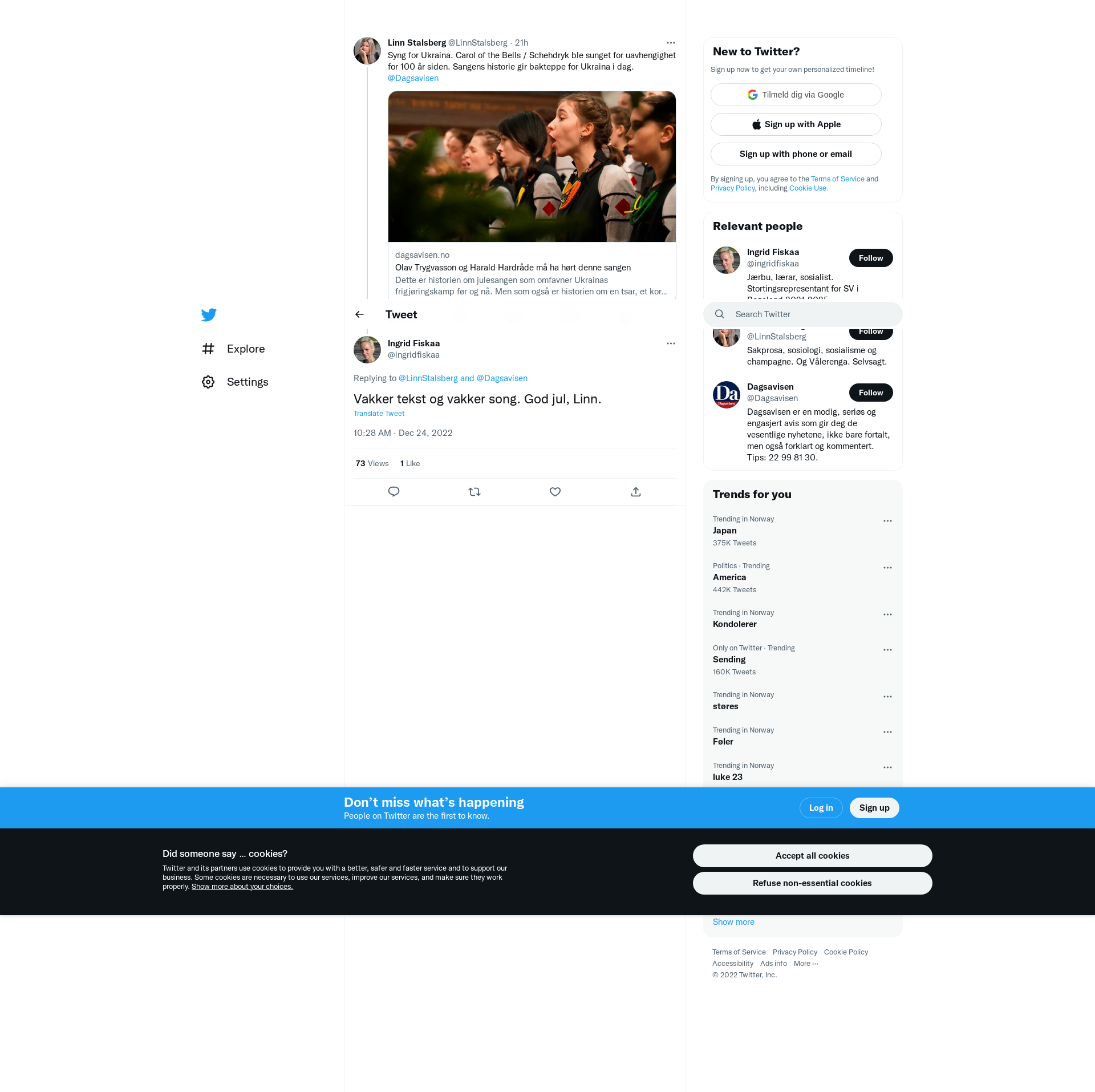The width and height of the screenshot is (1095, 1092).
Task: Open more options on Ingrid Fiskaa's tweet
Action: [671, 343]
